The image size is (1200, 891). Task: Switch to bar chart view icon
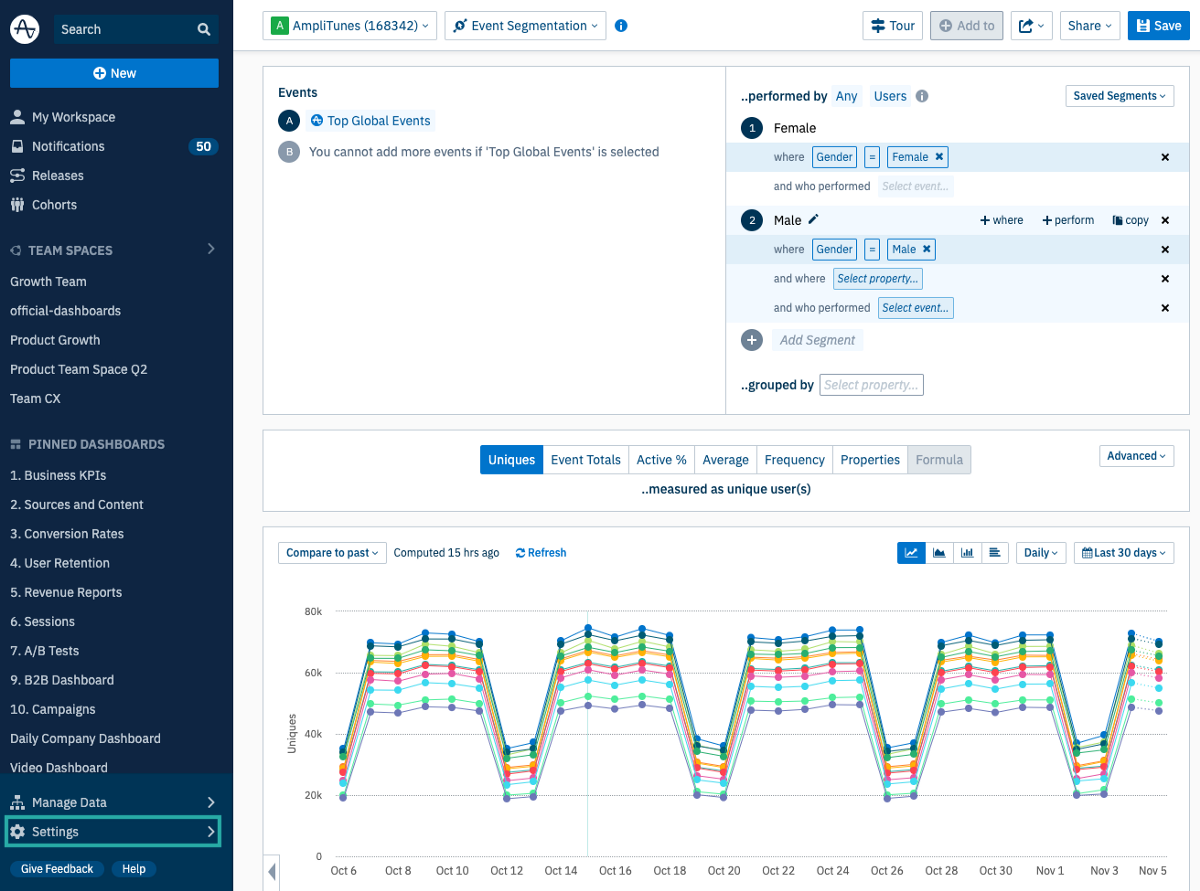tap(967, 552)
